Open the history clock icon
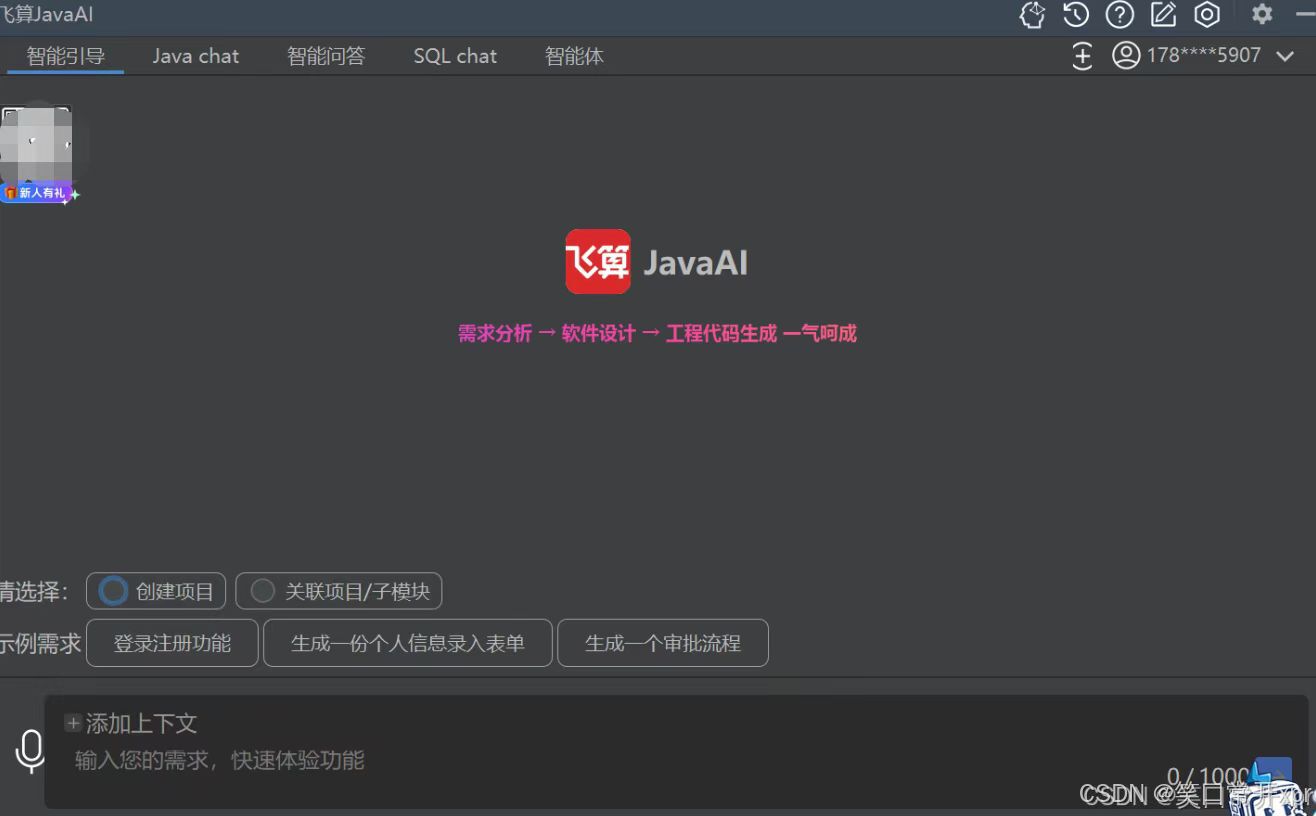The image size is (1316, 816). 1076,14
